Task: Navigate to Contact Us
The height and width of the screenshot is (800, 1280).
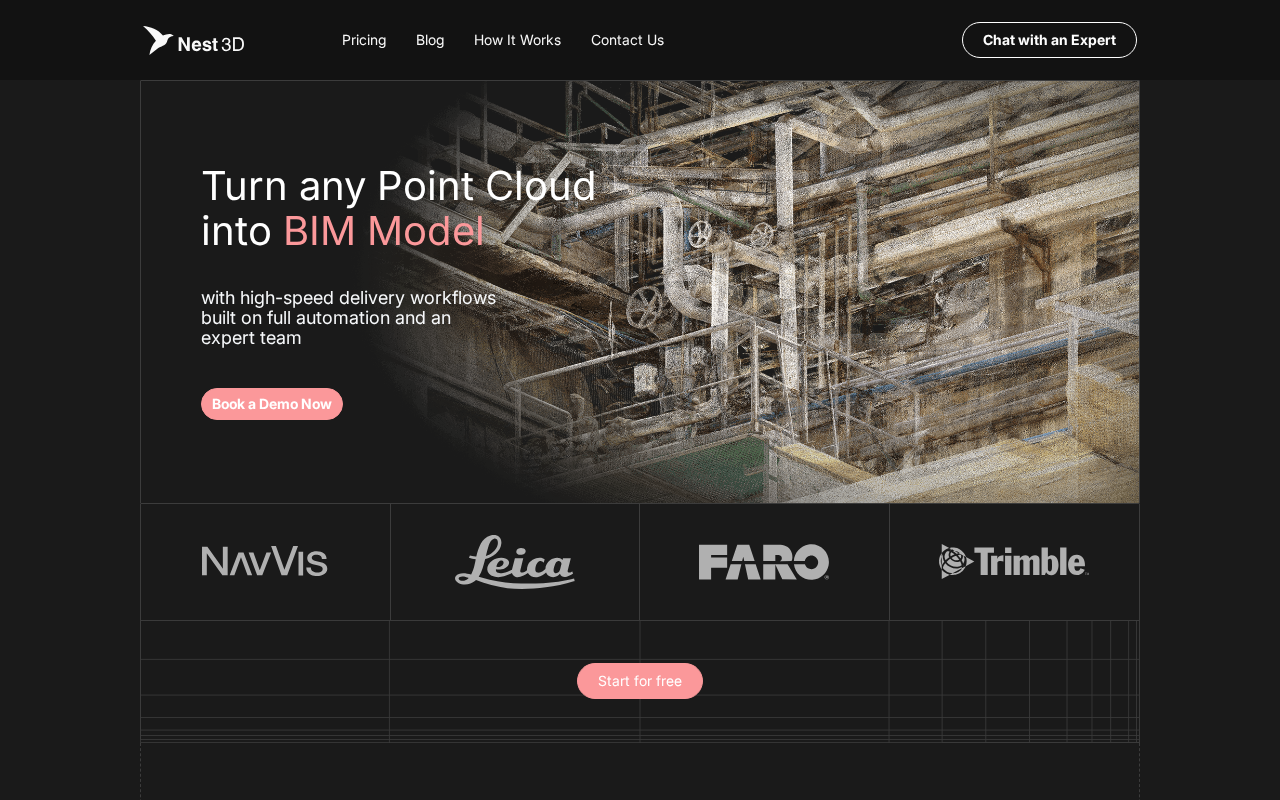Action: (x=627, y=40)
